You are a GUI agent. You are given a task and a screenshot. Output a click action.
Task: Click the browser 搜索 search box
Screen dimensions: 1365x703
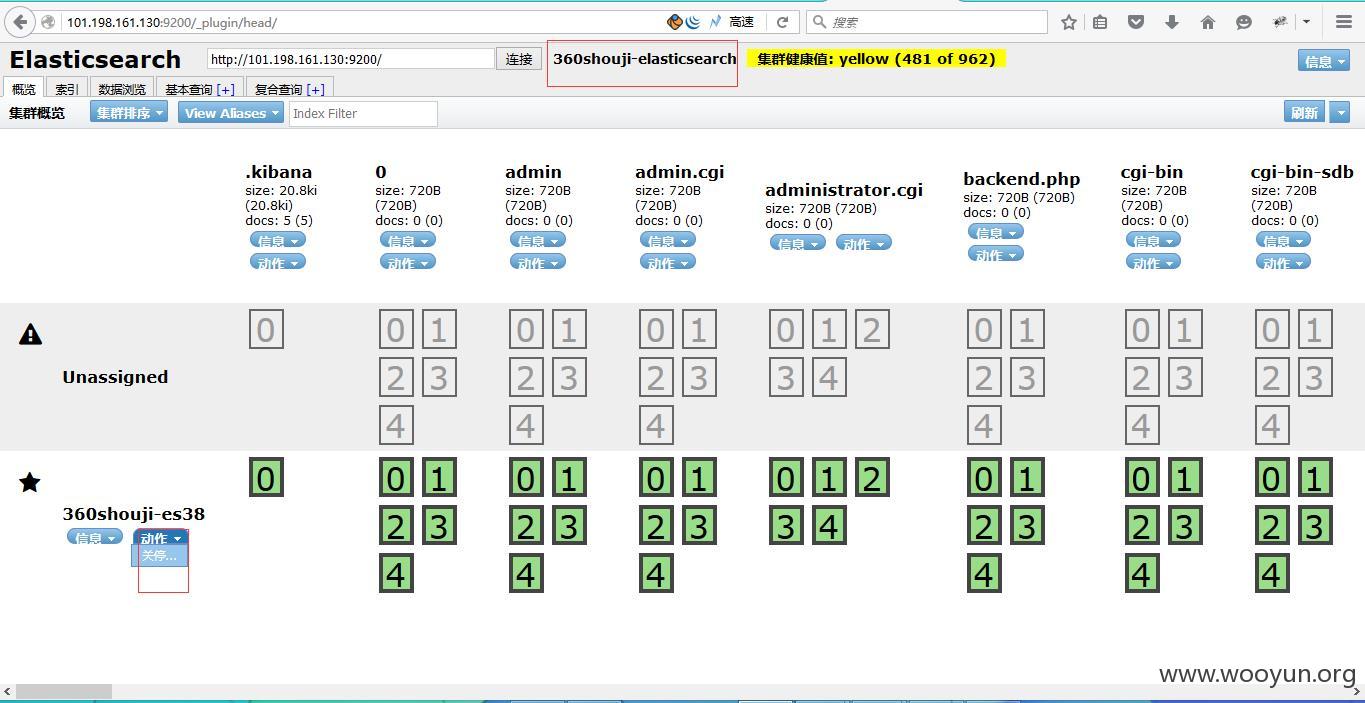tap(928, 22)
